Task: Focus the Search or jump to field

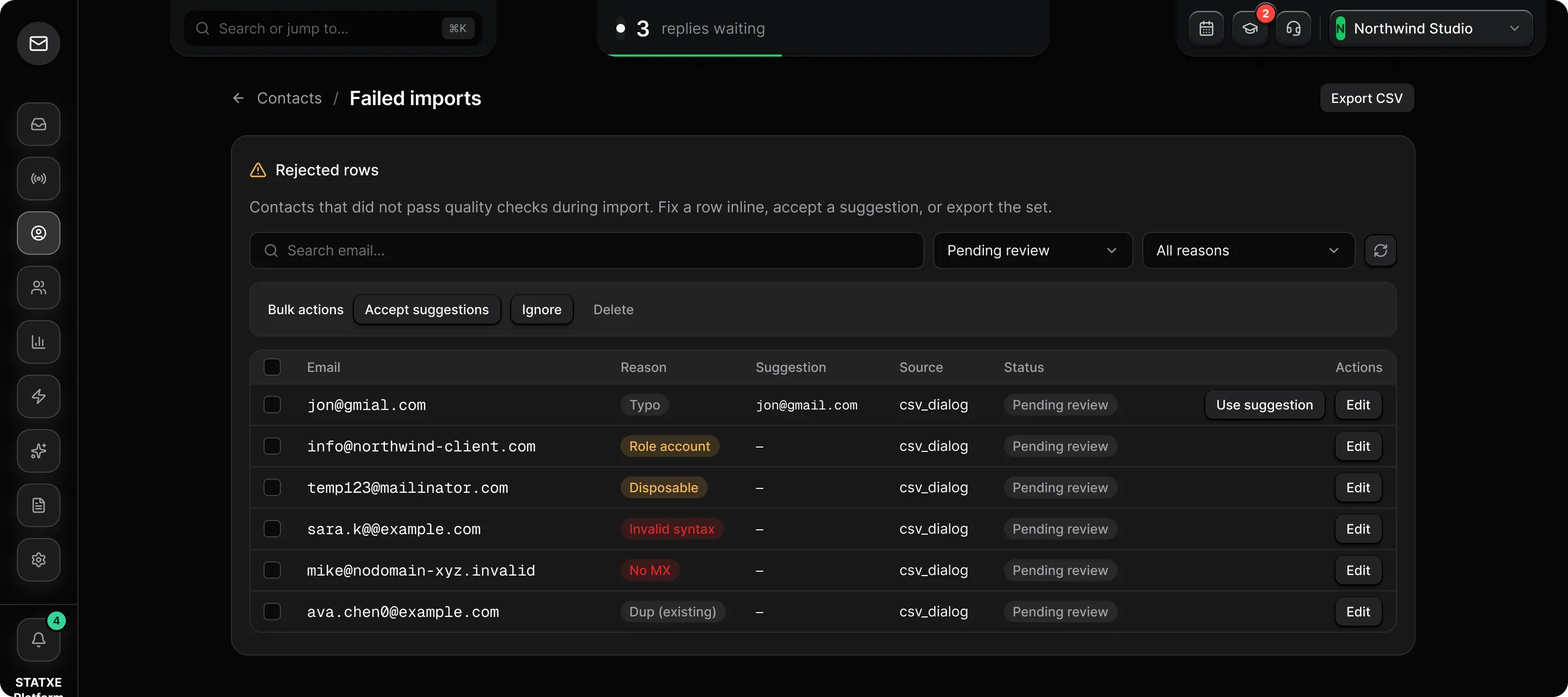Action: point(333,29)
